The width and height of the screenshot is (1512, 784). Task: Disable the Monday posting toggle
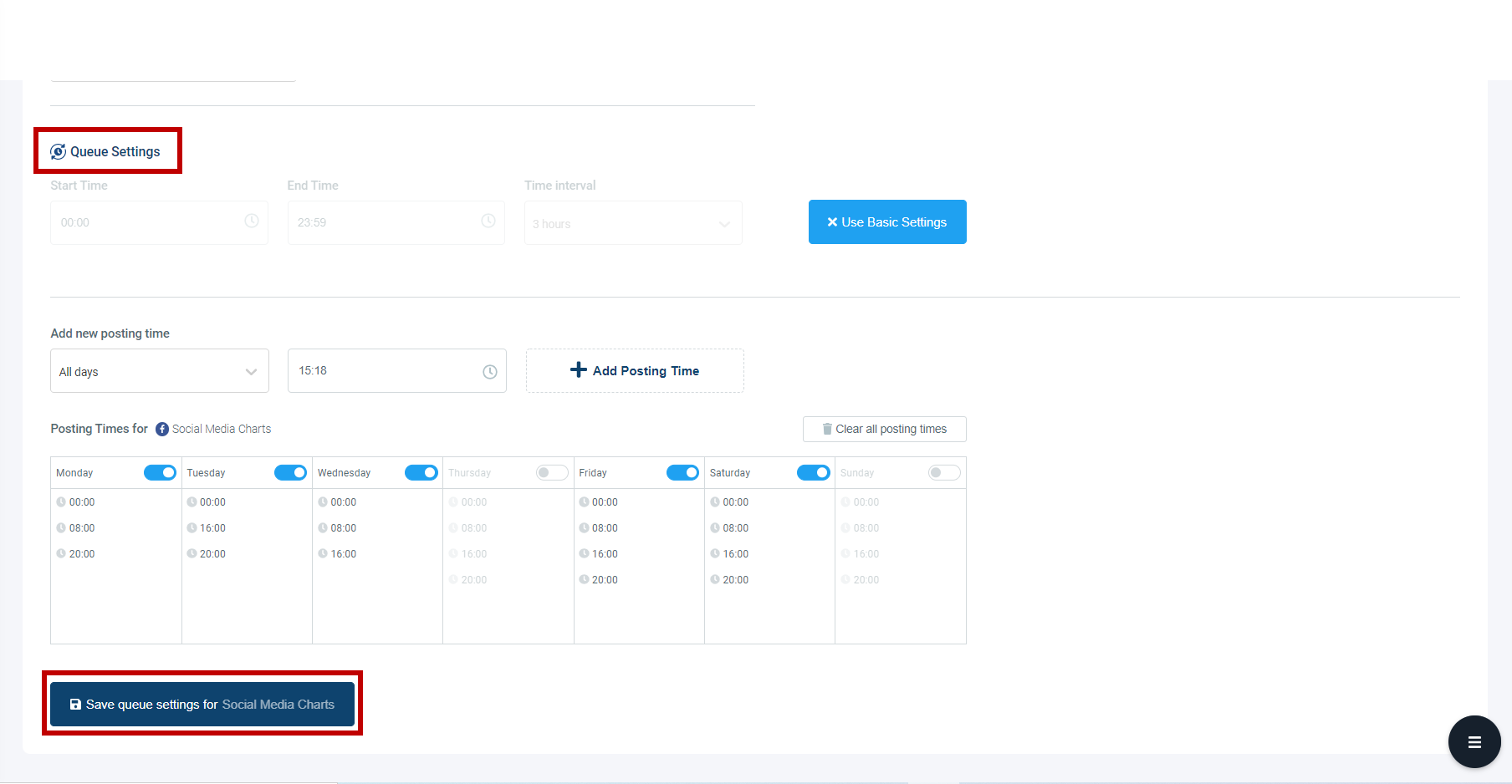coord(160,472)
